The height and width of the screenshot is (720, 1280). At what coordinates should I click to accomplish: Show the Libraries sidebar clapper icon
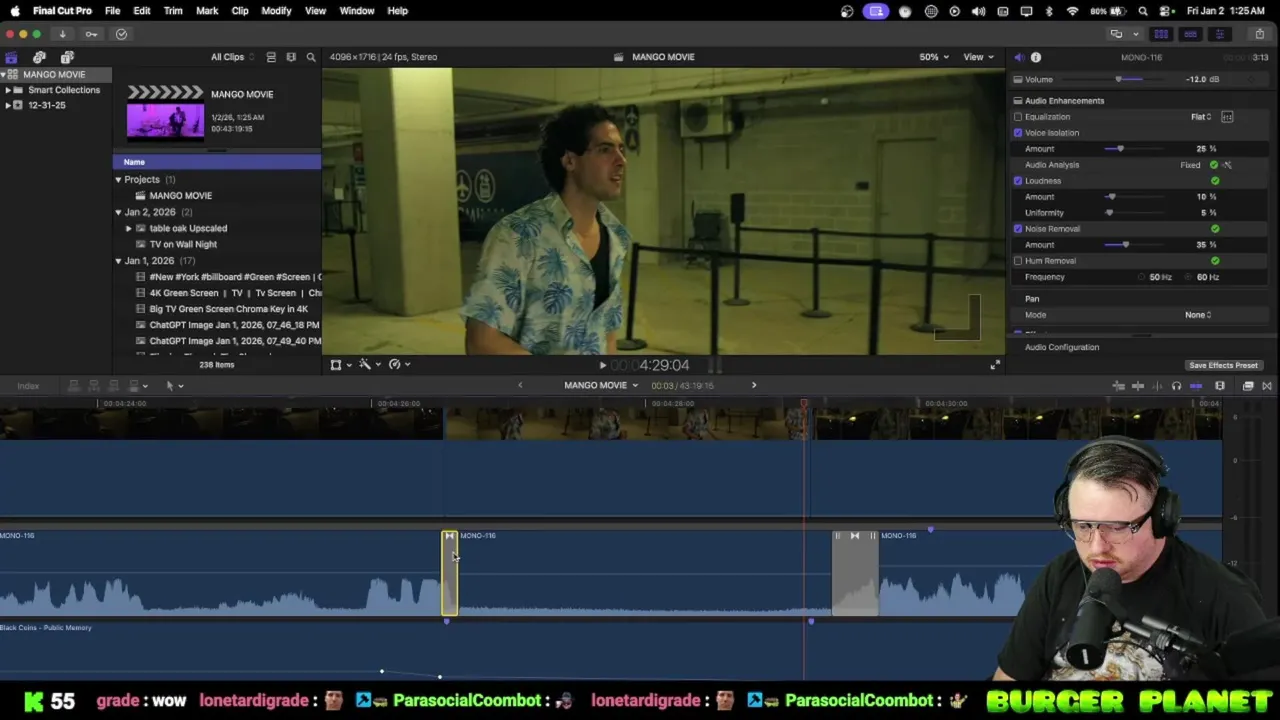pyautogui.click(x=11, y=57)
